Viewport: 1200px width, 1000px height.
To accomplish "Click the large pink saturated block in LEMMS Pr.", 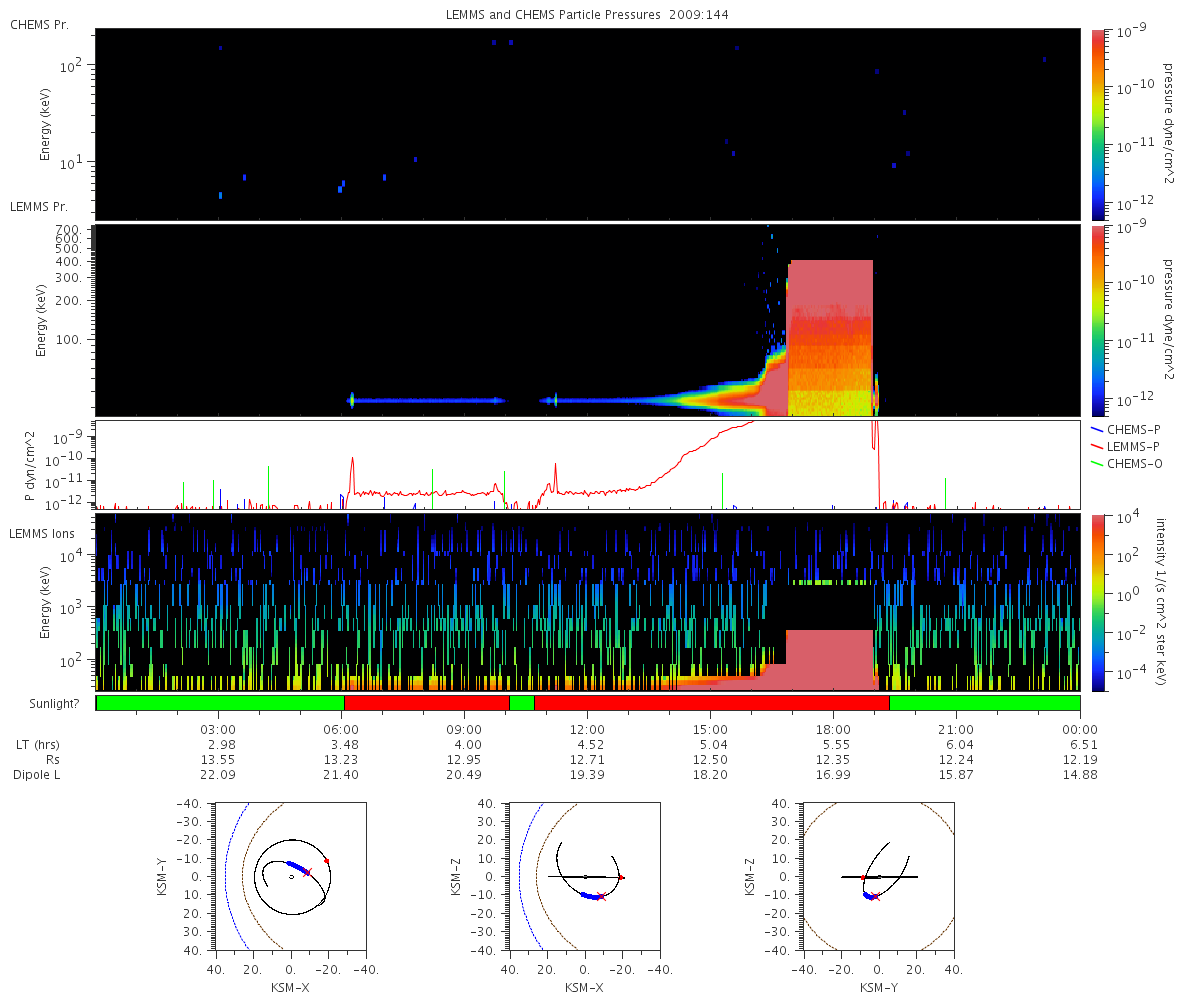I will click(830, 338).
